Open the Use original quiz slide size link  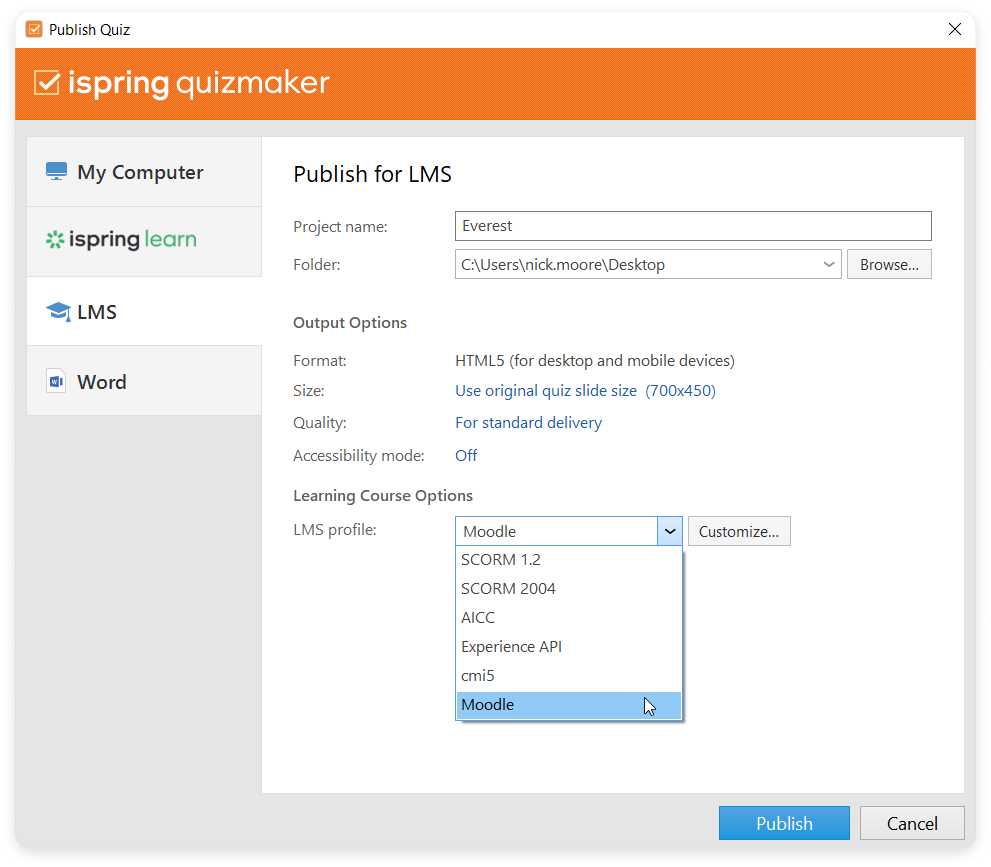[x=585, y=391]
